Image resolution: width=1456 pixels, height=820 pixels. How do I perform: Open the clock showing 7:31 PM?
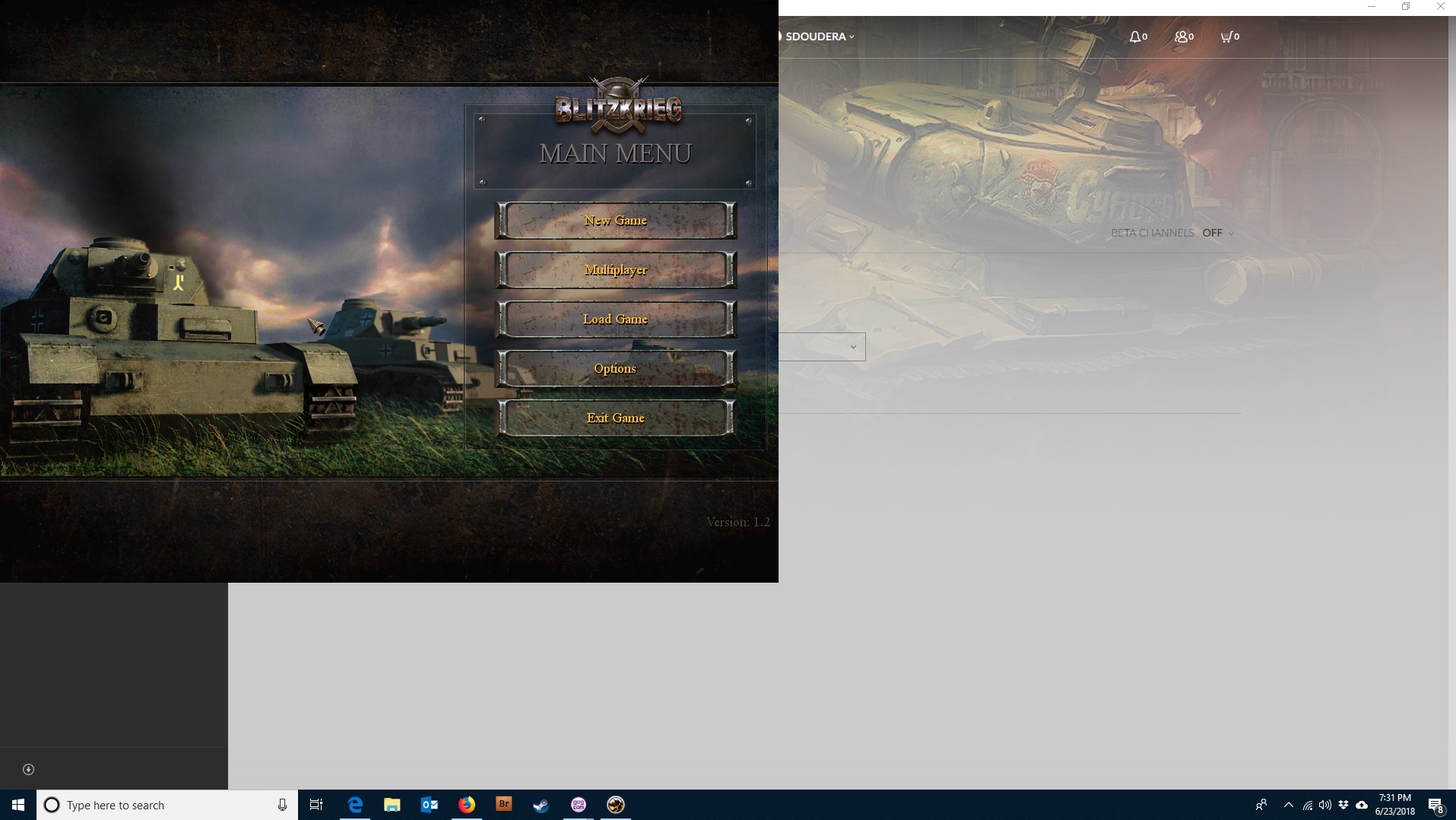point(1395,805)
